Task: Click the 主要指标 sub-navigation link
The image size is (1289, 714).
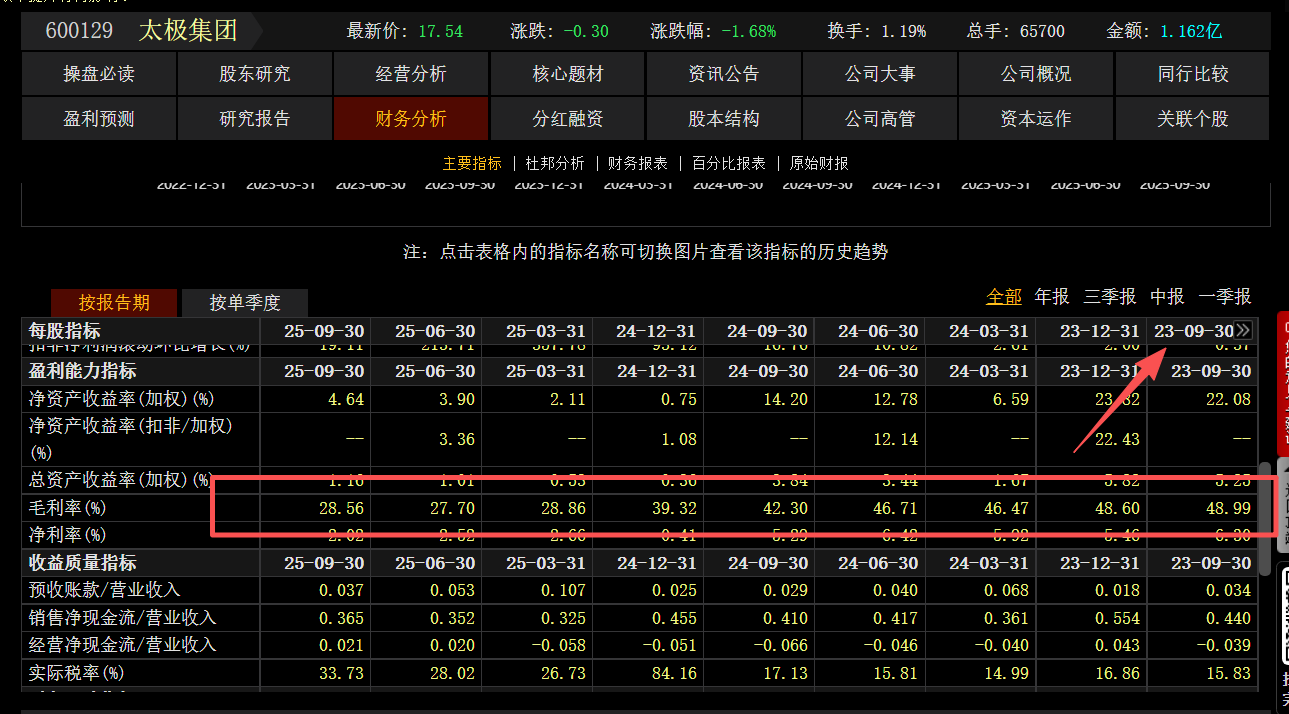Action: (472, 163)
